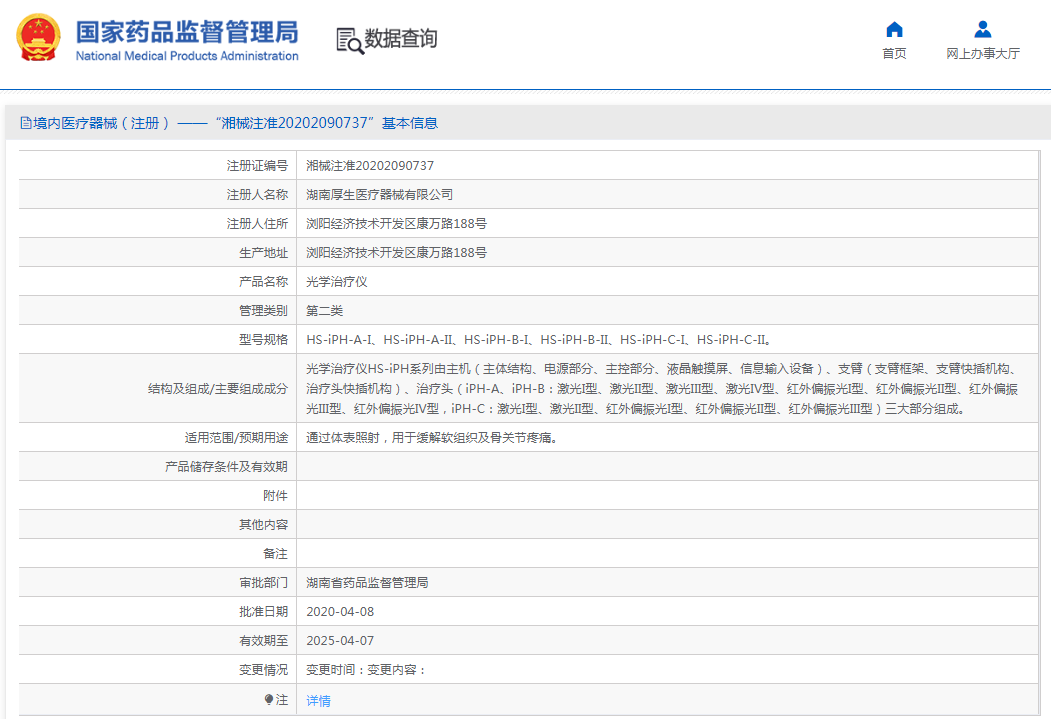This screenshot has height=719, width=1051.
Task: Click the 生产地址 row label
Action: click(263, 253)
